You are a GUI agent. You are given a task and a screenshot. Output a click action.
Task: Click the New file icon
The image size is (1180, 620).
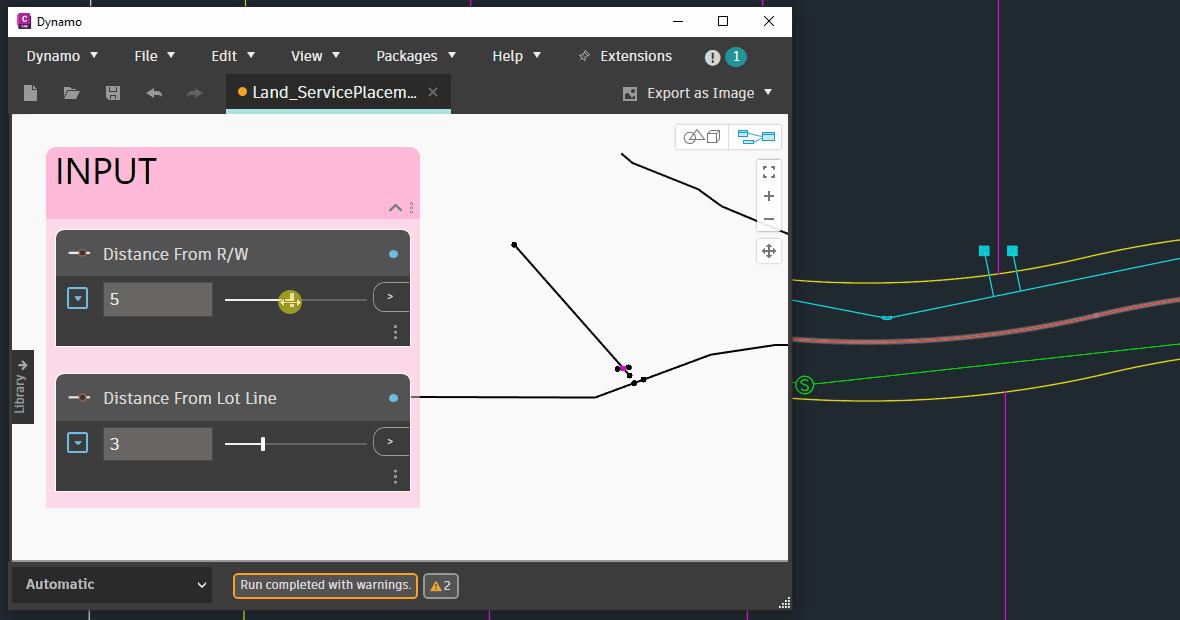coord(31,93)
